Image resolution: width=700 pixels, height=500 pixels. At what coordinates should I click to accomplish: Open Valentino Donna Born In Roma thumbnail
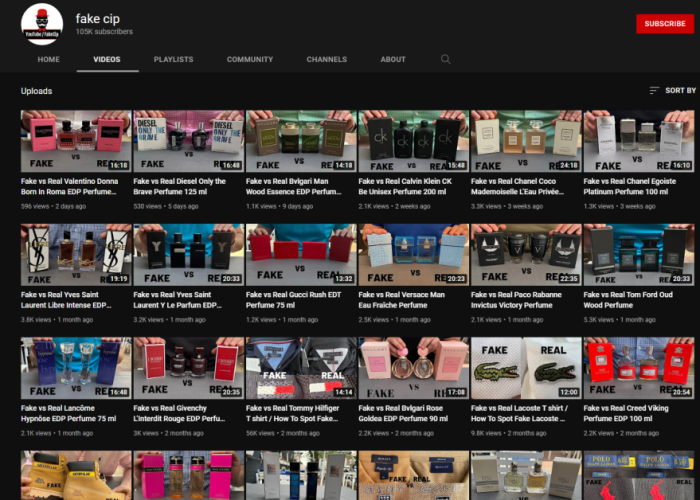coord(76,141)
